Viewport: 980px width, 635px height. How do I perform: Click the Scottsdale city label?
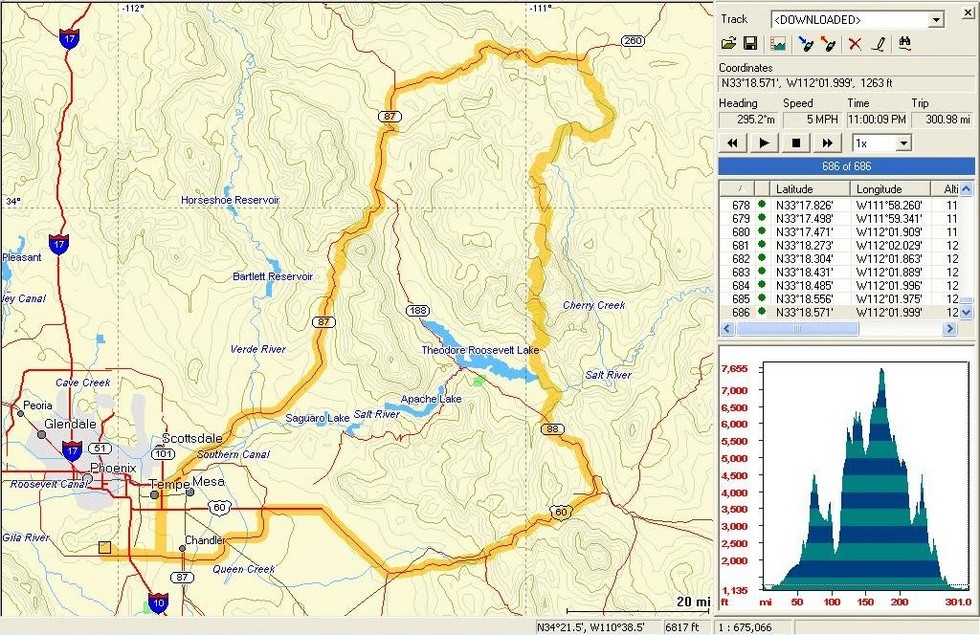click(192, 438)
